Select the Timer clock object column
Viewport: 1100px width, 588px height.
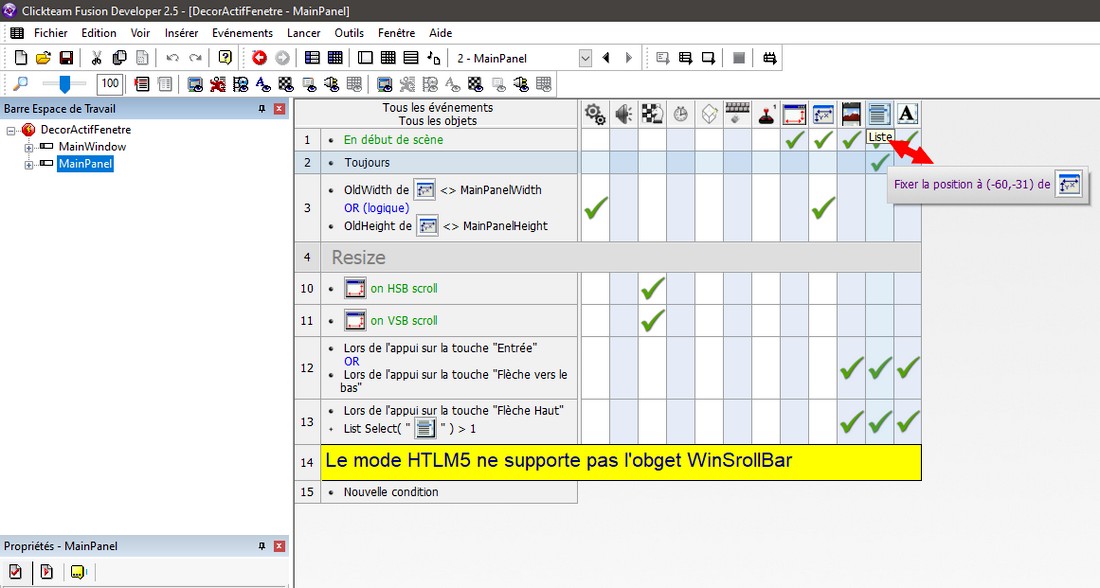point(680,114)
